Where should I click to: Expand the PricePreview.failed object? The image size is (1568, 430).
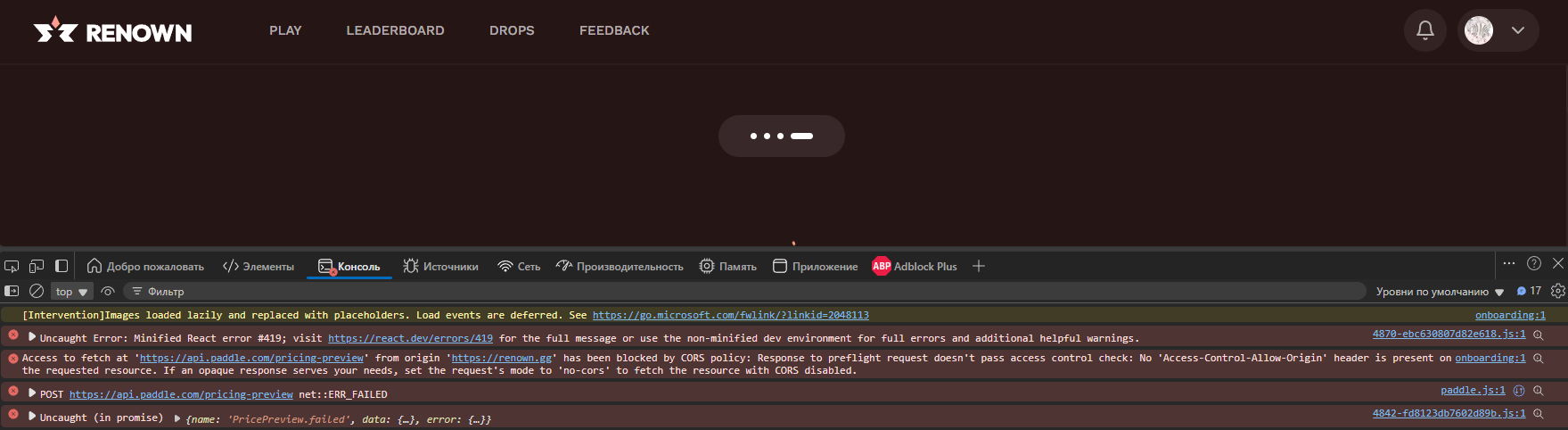click(x=177, y=418)
